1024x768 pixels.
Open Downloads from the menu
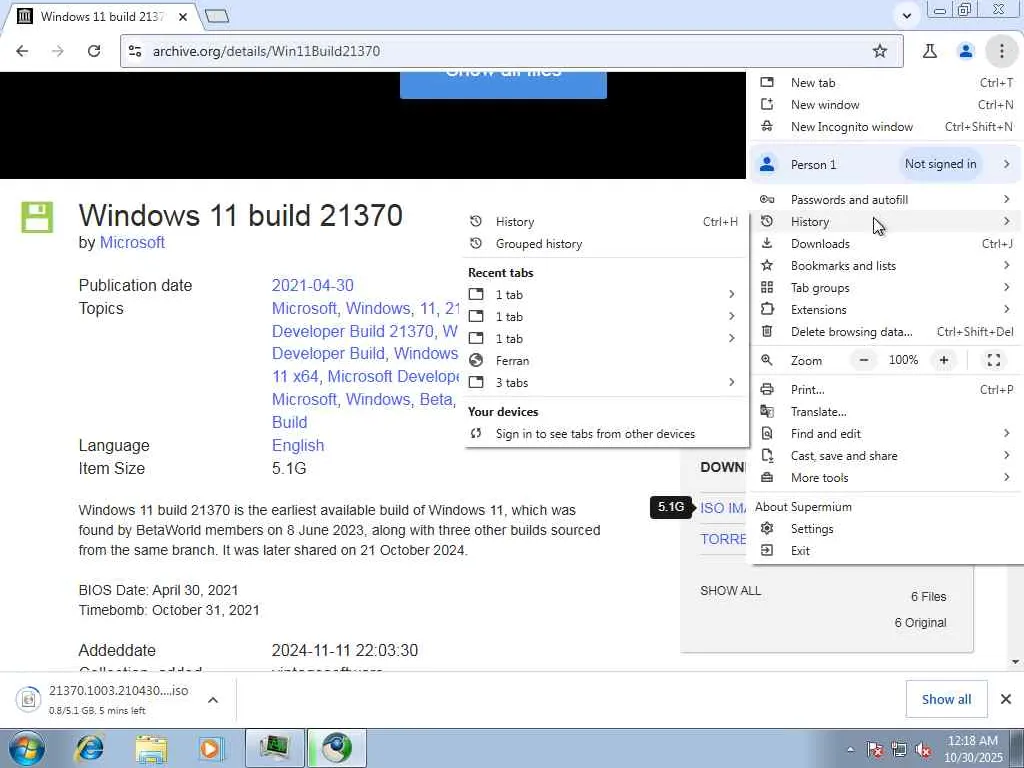coord(884,244)
